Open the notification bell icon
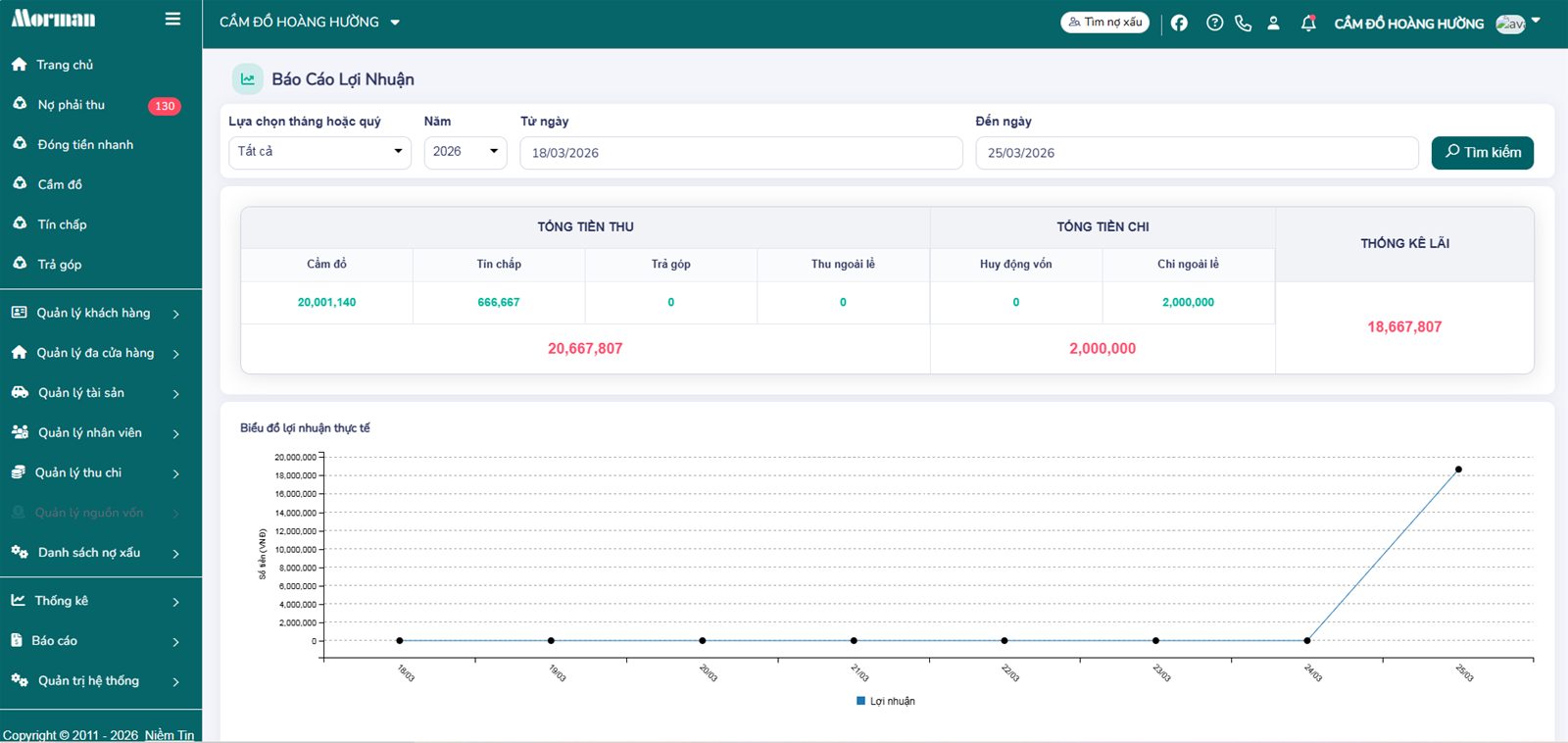The image size is (1568, 743). point(1307,23)
